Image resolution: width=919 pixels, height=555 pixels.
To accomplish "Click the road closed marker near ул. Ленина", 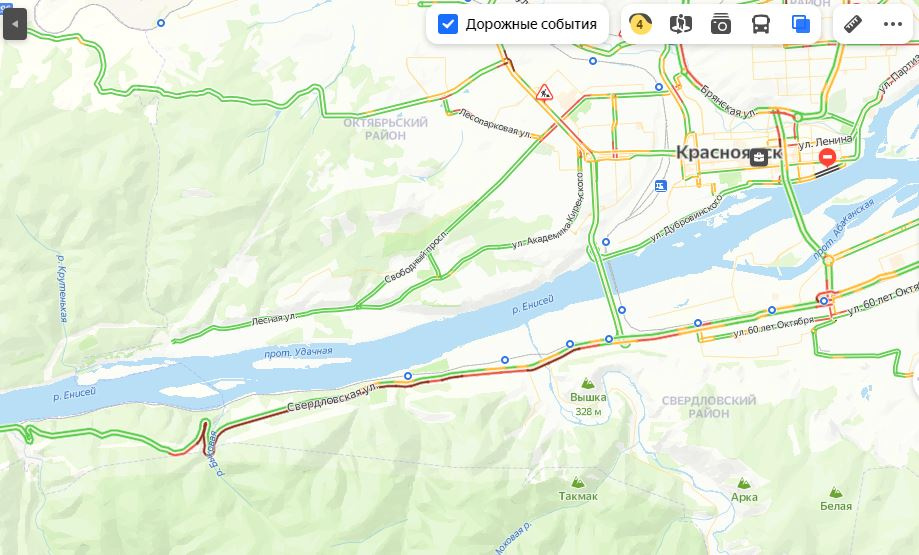I will click(x=828, y=156).
